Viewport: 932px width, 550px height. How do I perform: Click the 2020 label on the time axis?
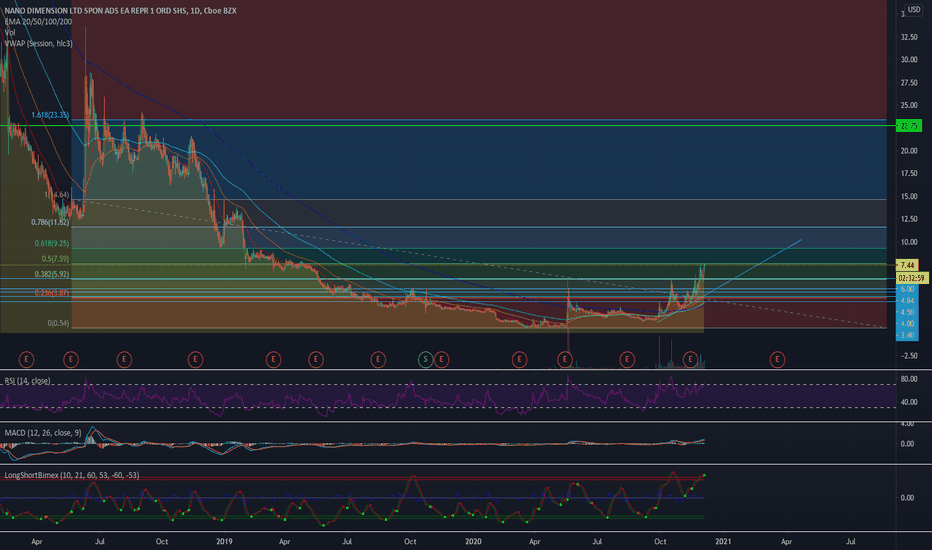point(473,541)
